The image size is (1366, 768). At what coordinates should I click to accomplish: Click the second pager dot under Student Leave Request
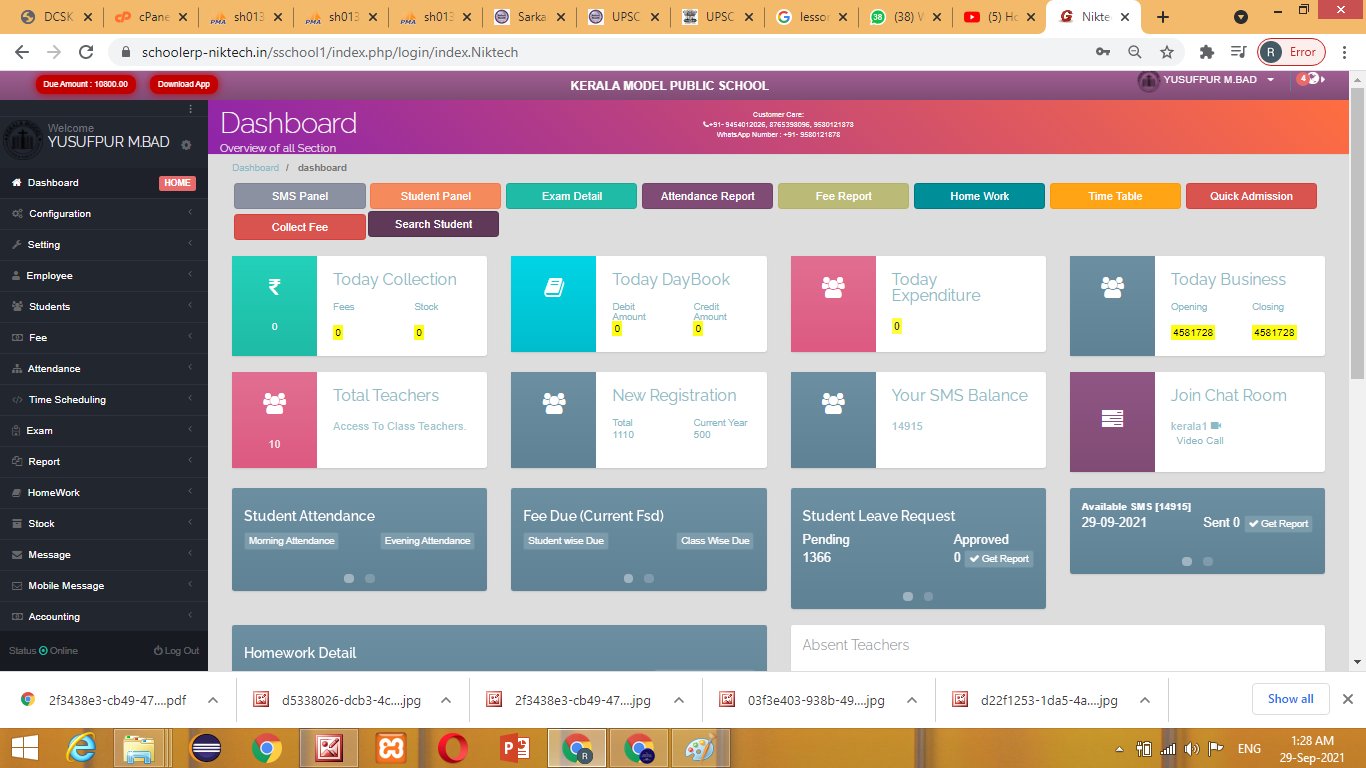[928, 596]
